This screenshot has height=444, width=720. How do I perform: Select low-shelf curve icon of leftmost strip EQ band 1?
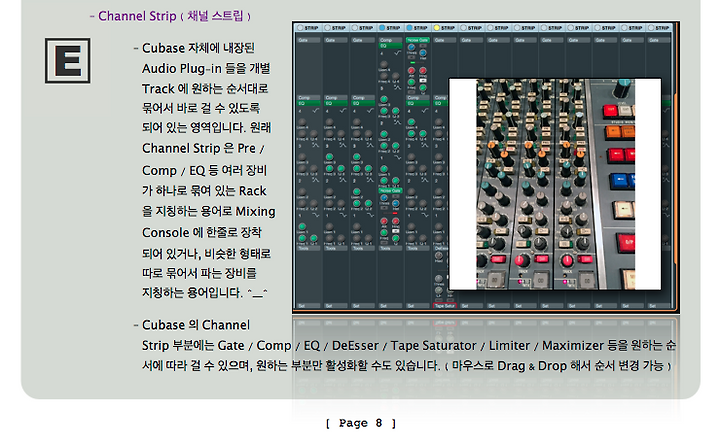(x=316, y=215)
